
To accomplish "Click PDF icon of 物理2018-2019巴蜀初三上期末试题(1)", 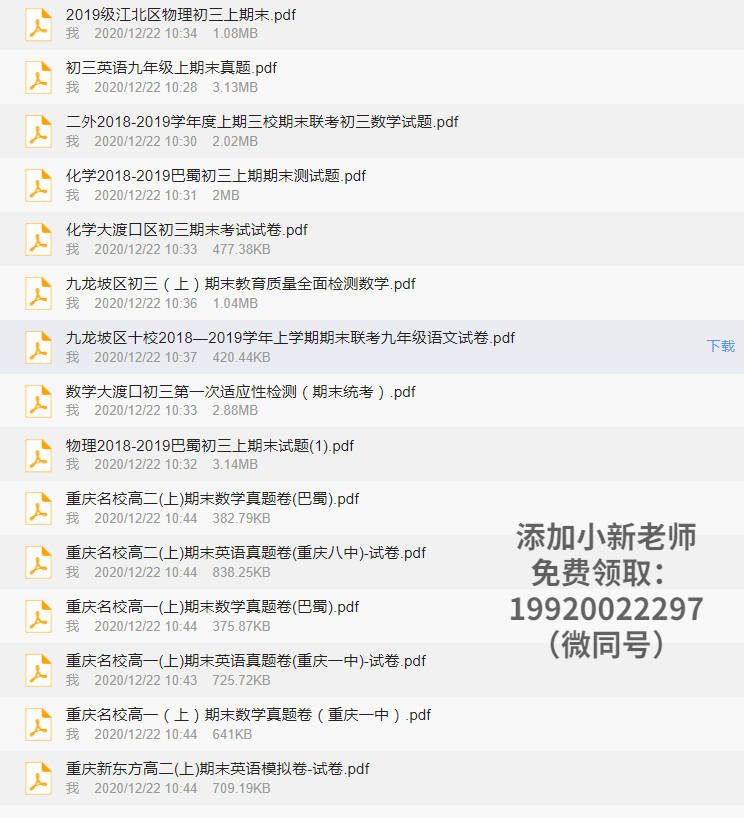I will 39,455.
